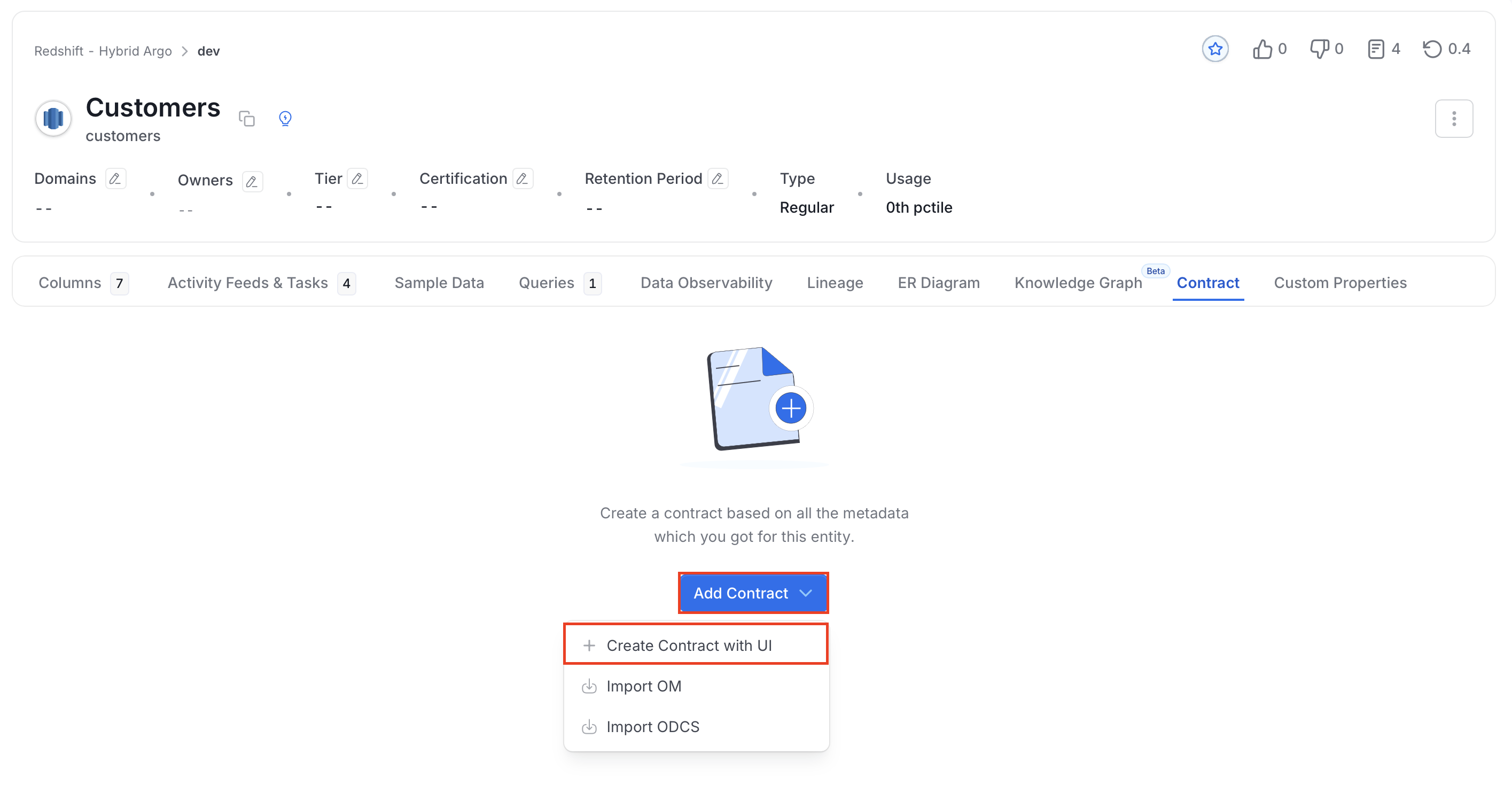Choose Create Contract with UI
1512x793 pixels.
click(696, 645)
